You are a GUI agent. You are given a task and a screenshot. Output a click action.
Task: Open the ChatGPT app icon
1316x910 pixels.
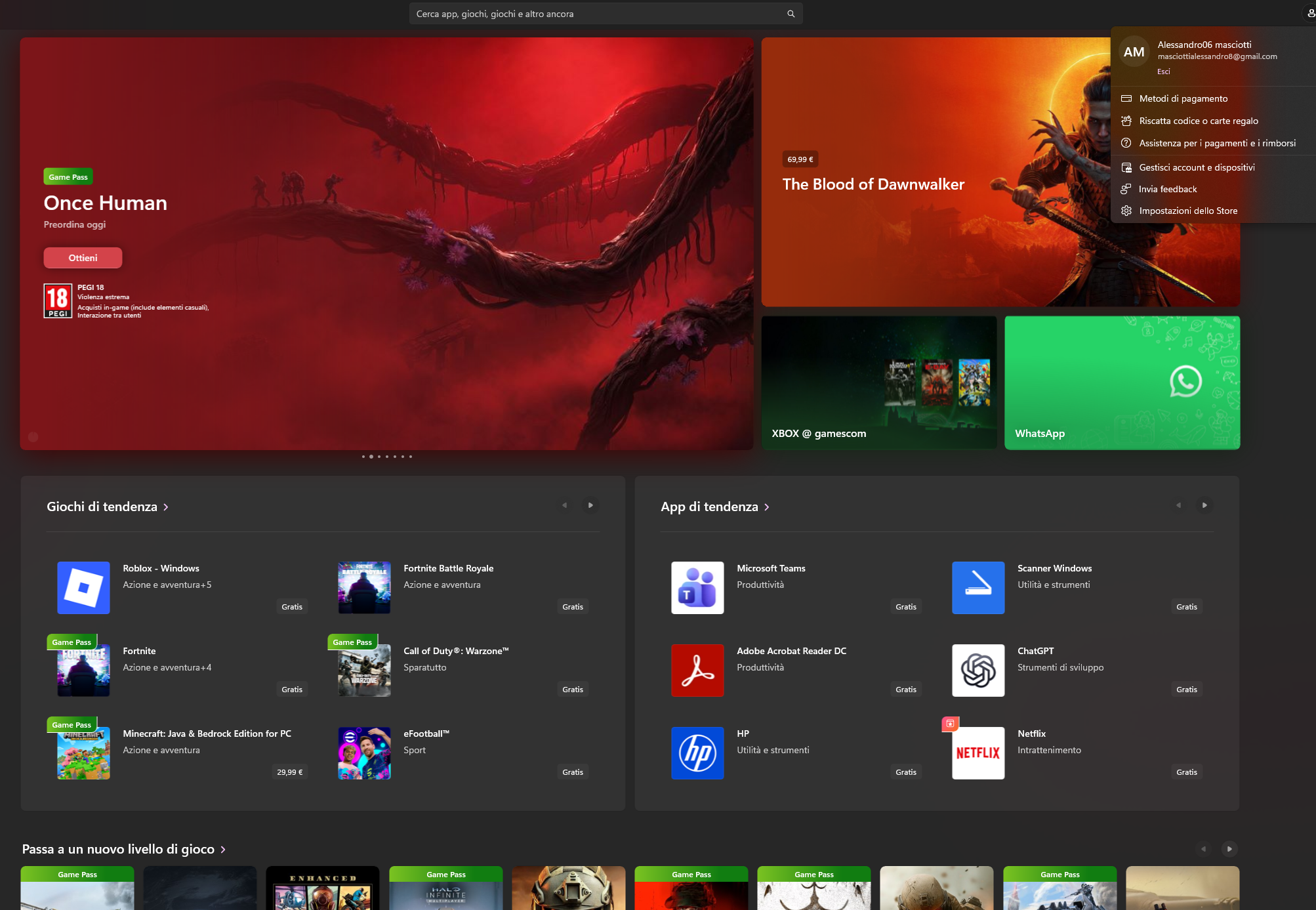pos(978,670)
